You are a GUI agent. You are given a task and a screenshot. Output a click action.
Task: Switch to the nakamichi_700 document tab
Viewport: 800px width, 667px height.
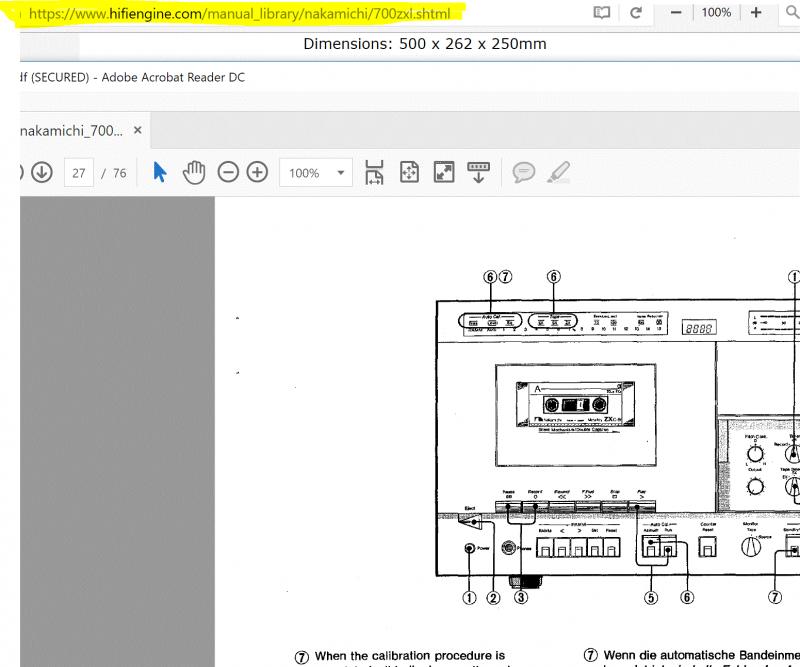click(72, 130)
